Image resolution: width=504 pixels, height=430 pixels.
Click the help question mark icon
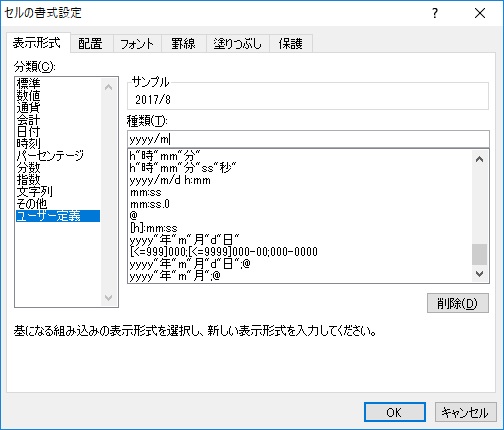[435, 13]
